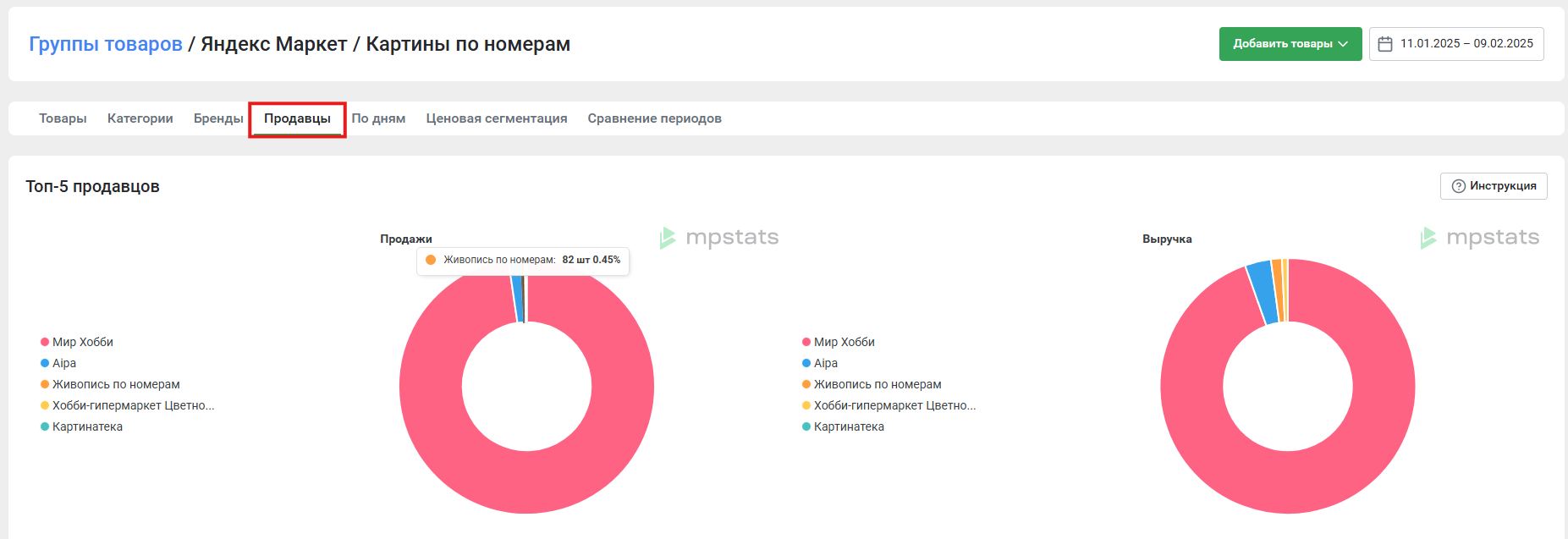Image resolution: width=1568 pixels, height=539 pixels.
Task: Click the Картины по номерам breadcrumb text
Action: coord(468,44)
